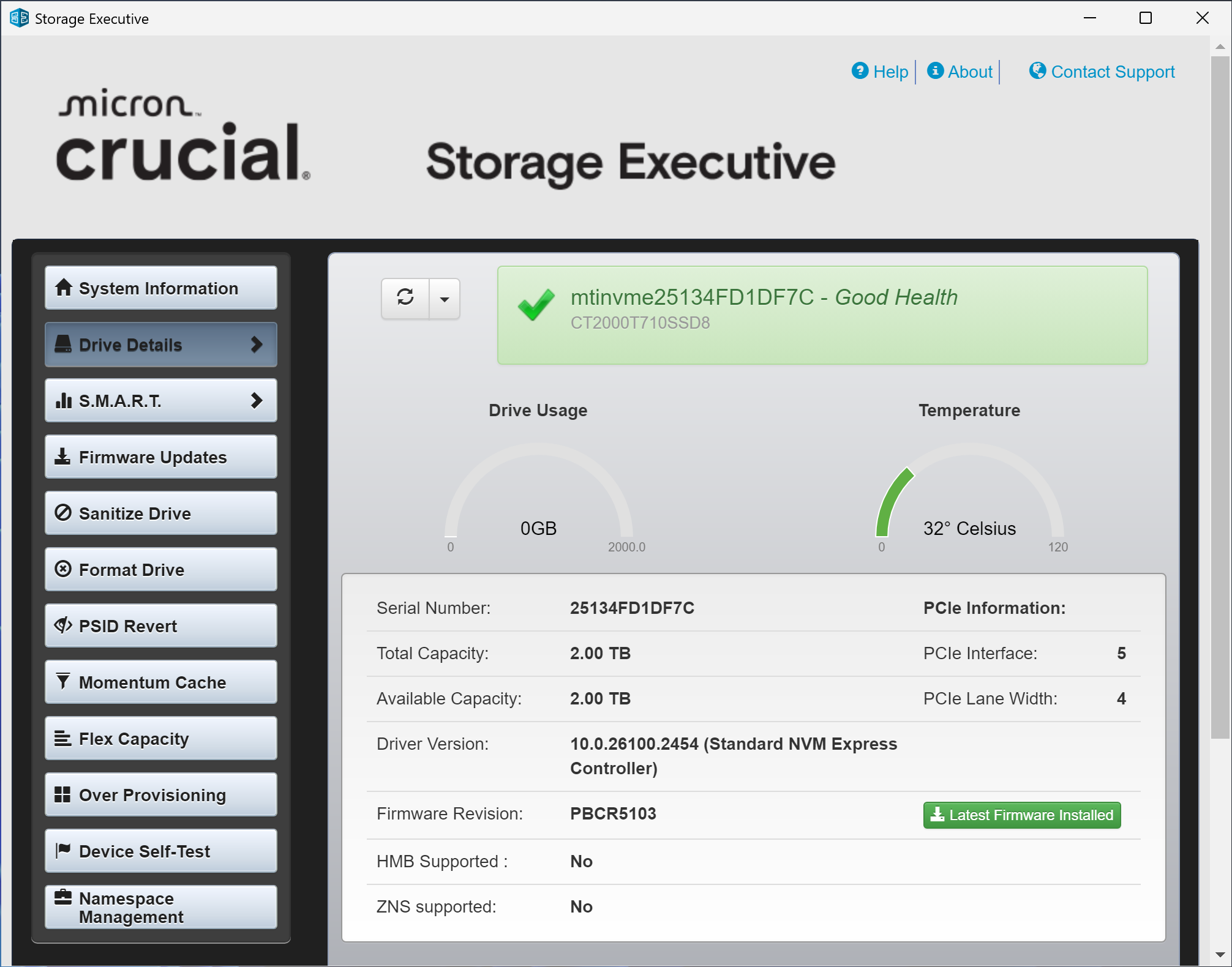Open the Help link
This screenshot has width=1232, height=967.
(890, 72)
